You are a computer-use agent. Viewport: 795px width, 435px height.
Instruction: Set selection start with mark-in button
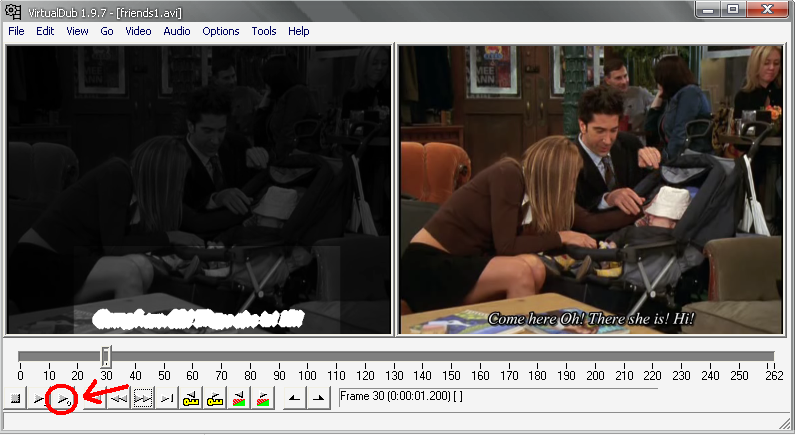295,398
